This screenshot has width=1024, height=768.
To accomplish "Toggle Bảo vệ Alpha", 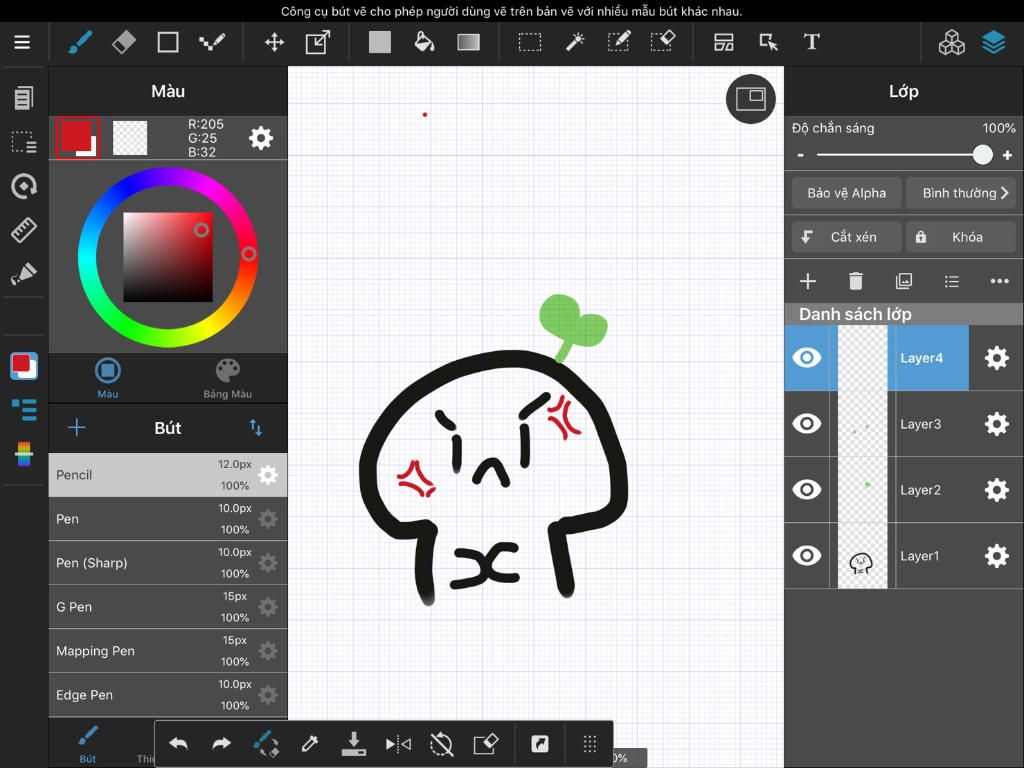I will [x=846, y=193].
